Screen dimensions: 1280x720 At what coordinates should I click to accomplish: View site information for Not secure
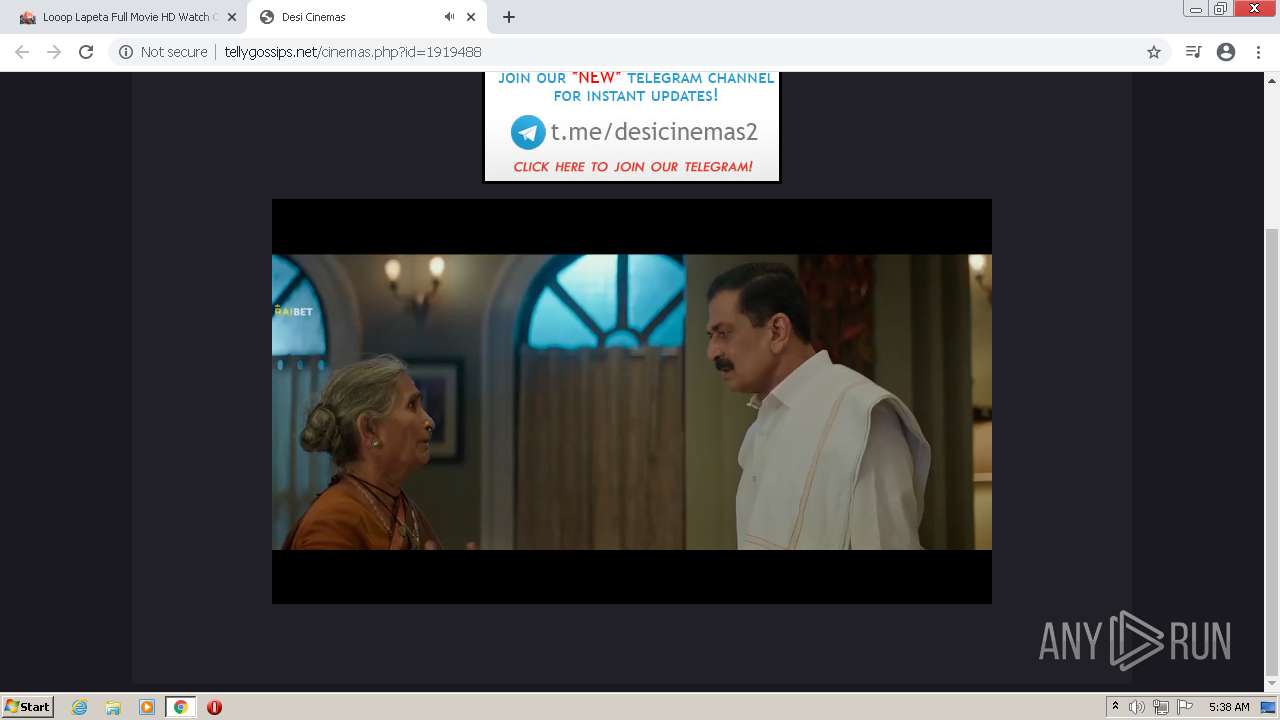[163, 52]
